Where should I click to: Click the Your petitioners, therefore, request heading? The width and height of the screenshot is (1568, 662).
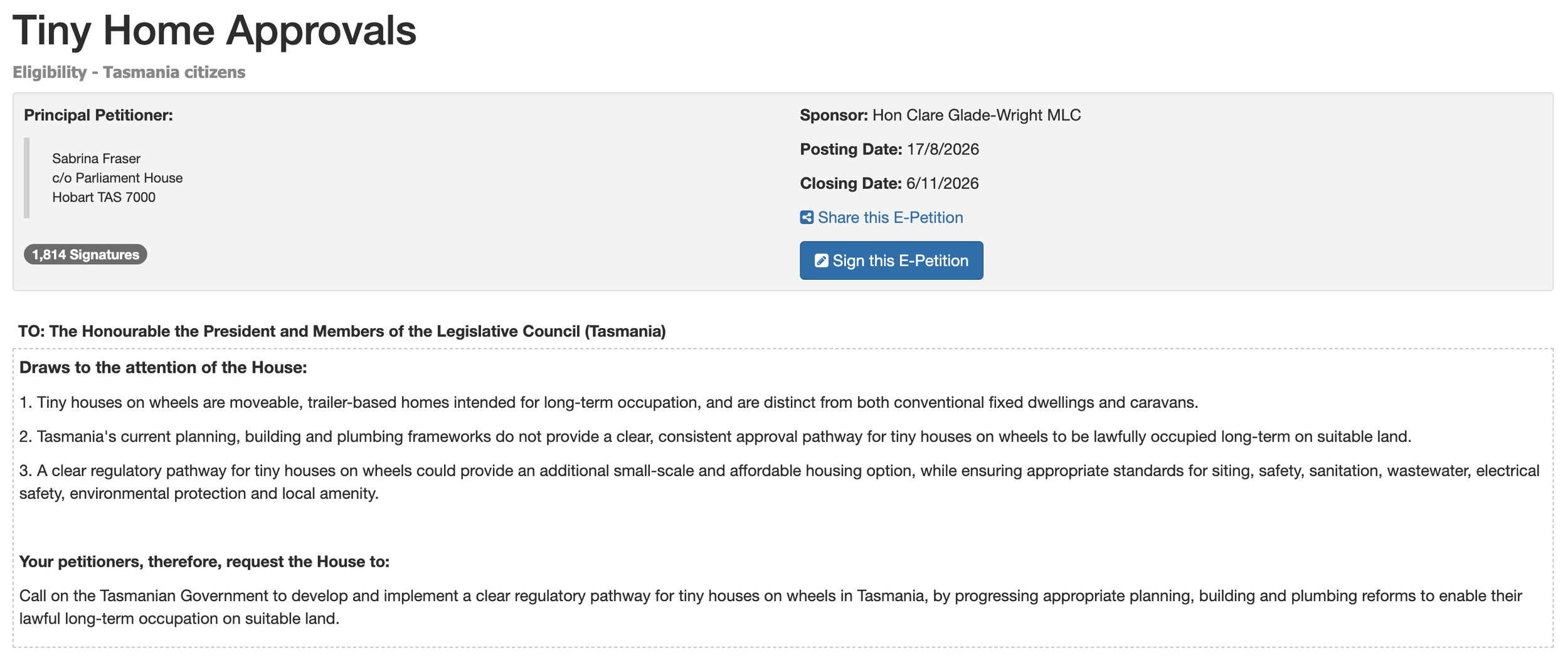[204, 562]
